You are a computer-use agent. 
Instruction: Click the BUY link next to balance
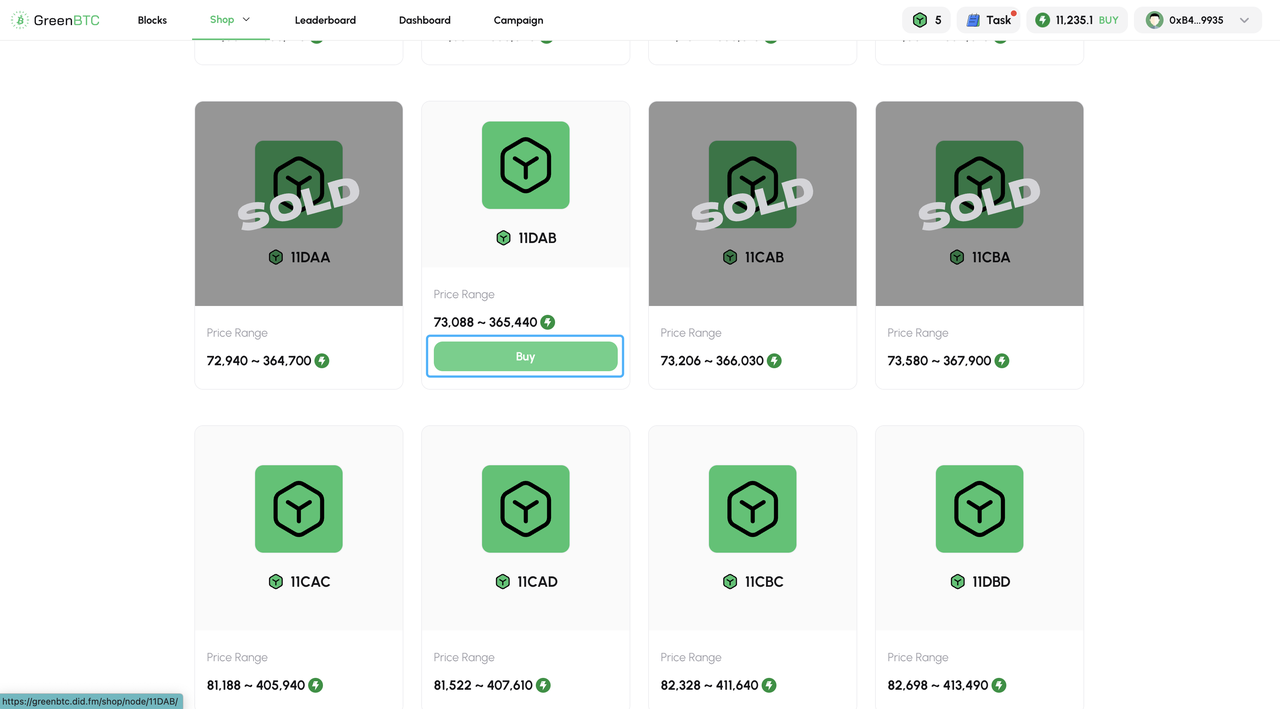(x=1109, y=20)
